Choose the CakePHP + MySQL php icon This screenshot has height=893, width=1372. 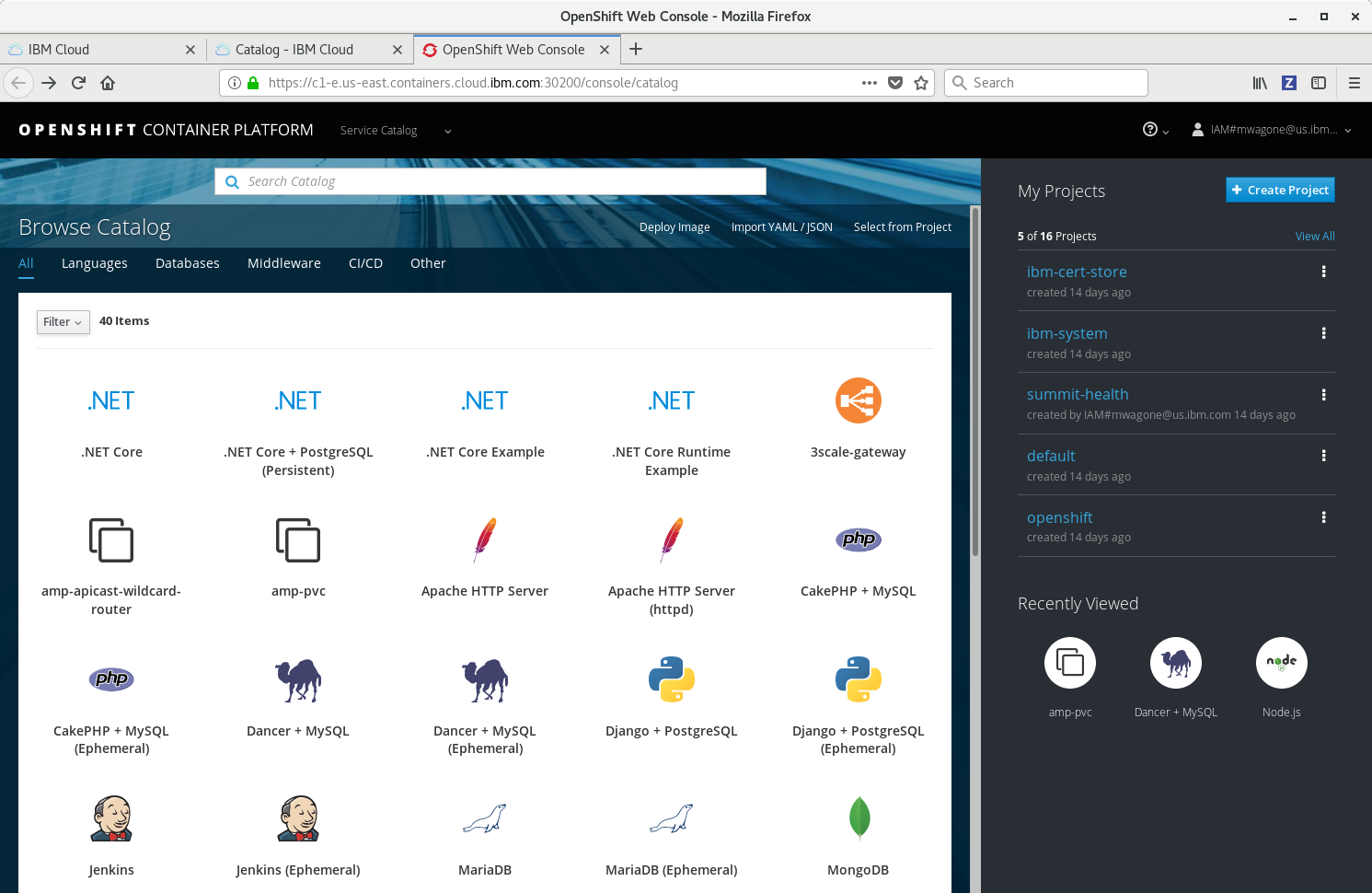tap(859, 539)
